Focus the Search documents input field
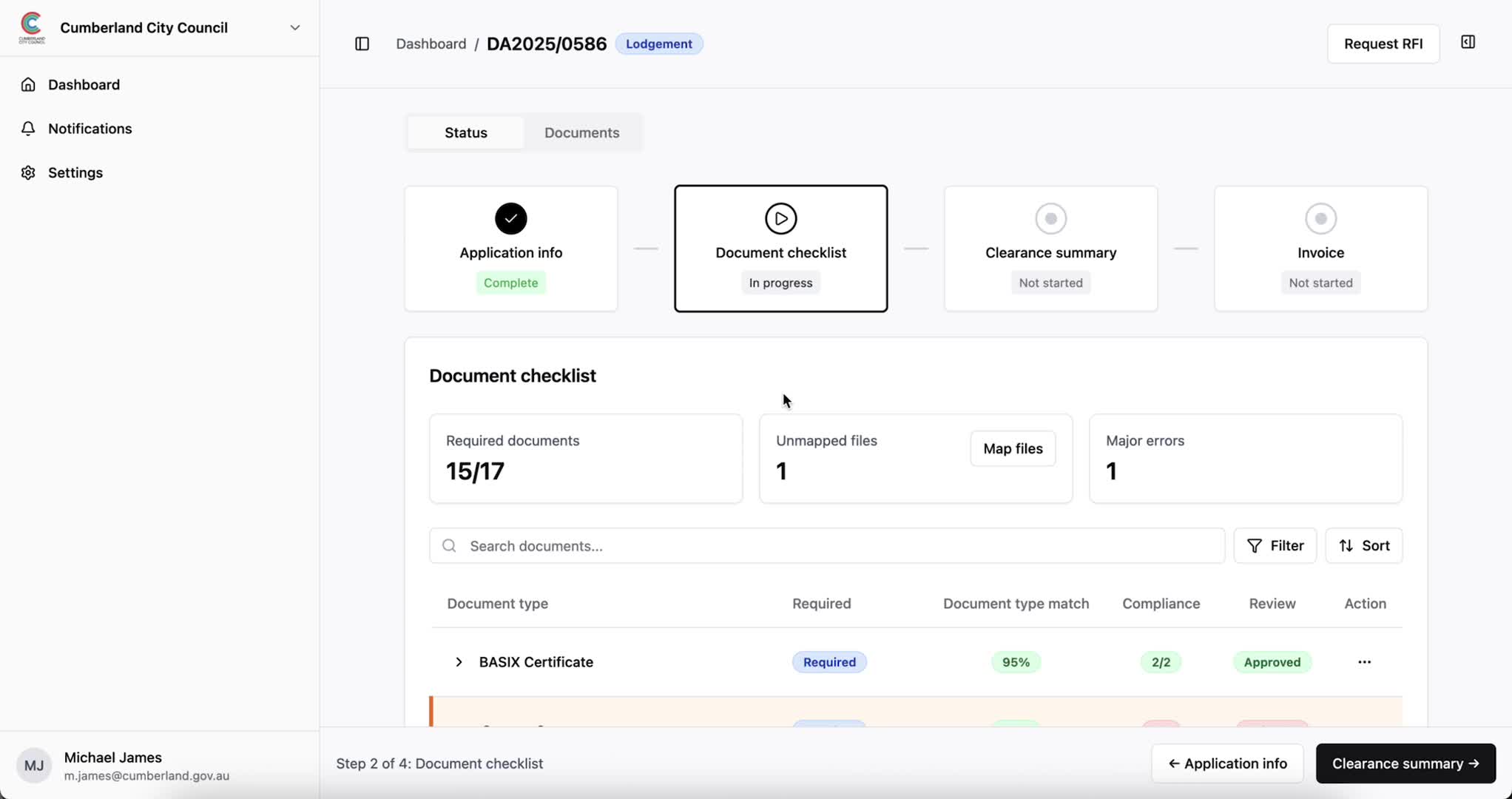Image resolution: width=1512 pixels, height=799 pixels. coord(827,546)
